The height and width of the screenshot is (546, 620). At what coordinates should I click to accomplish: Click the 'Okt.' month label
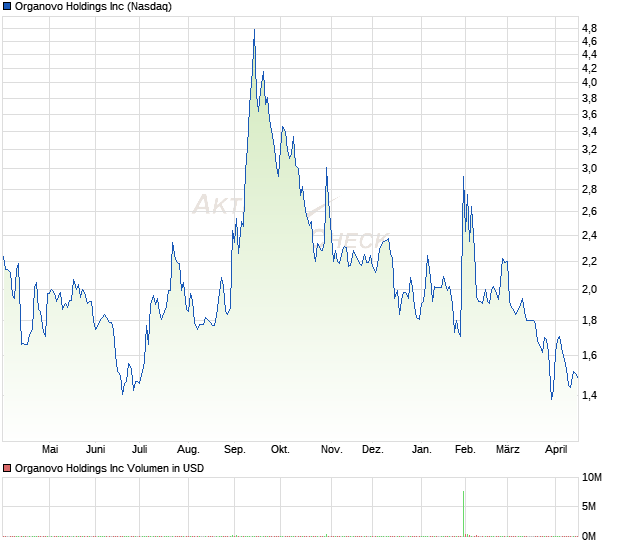point(280,449)
